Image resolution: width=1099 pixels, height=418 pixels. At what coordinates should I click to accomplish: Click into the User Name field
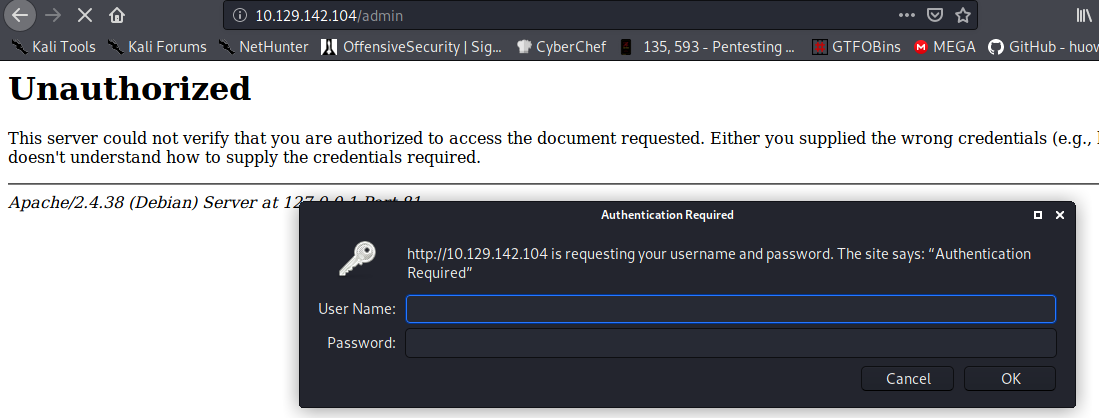pyautogui.click(x=730, y=308)
